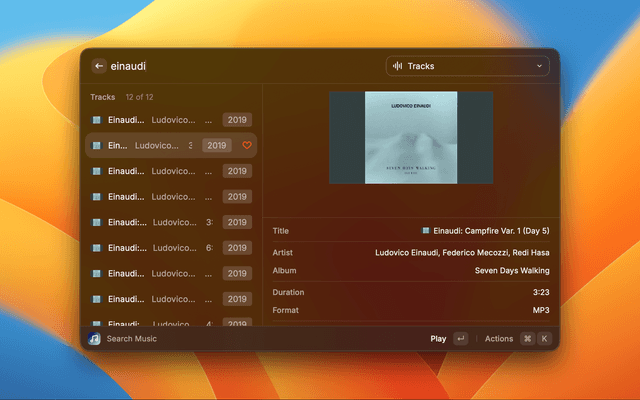Open the Seven Days Walking album cover image

(411, 137)
